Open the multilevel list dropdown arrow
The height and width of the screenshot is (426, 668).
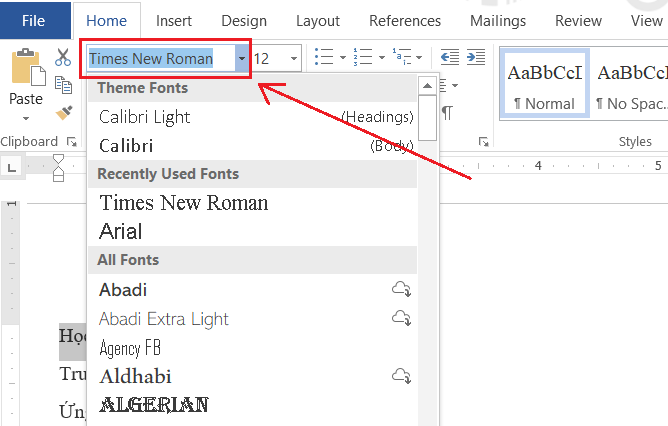click(x=420, y=58)
